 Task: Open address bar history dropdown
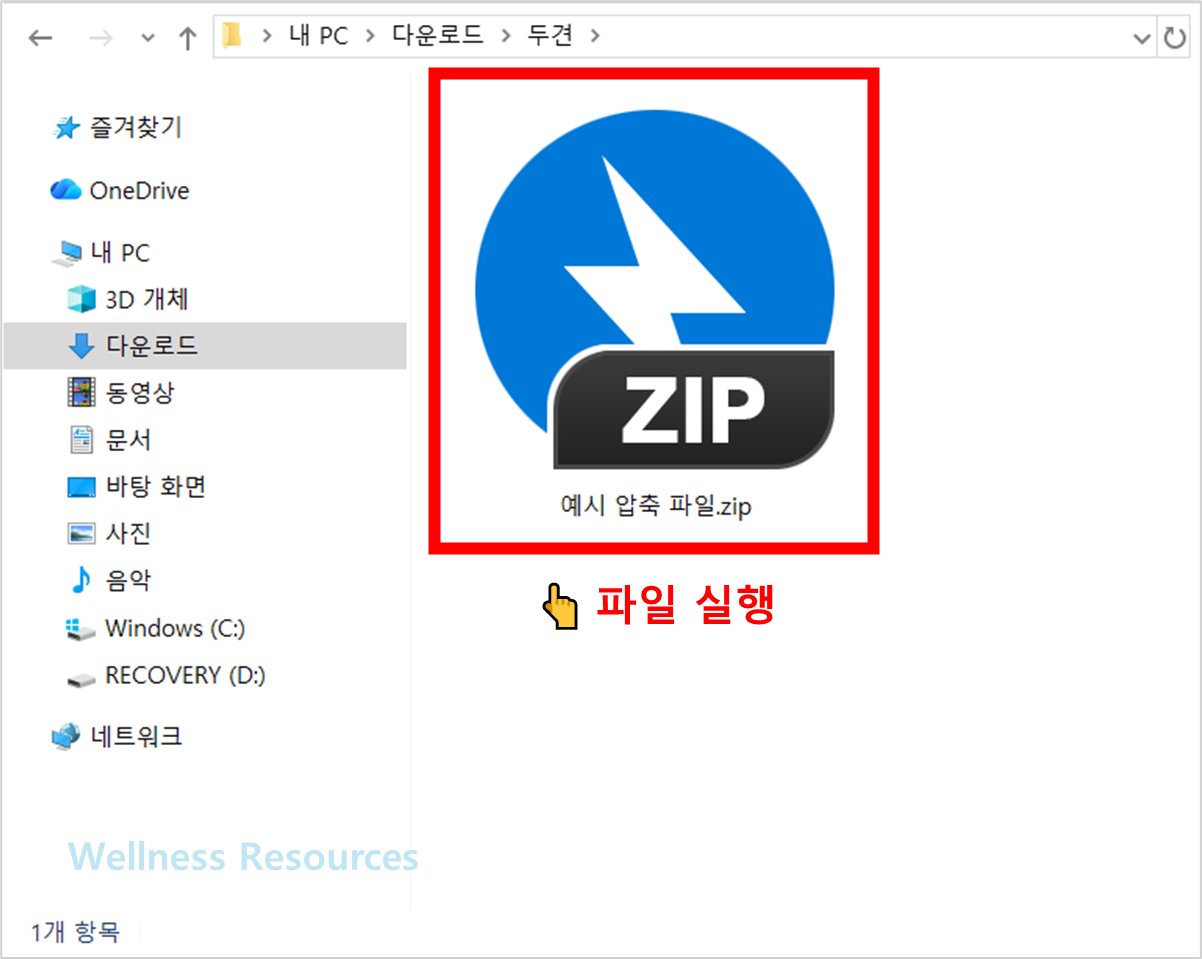pyautogui.click(x=1142, y=39)
